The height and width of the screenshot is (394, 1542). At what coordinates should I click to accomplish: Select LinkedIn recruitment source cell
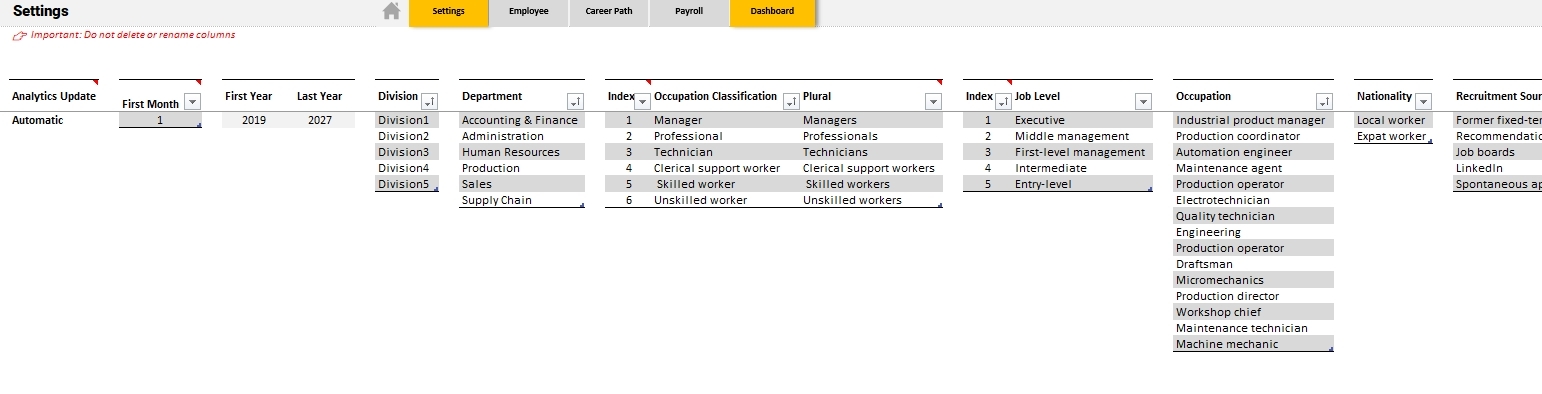(x=1497, y=168)
